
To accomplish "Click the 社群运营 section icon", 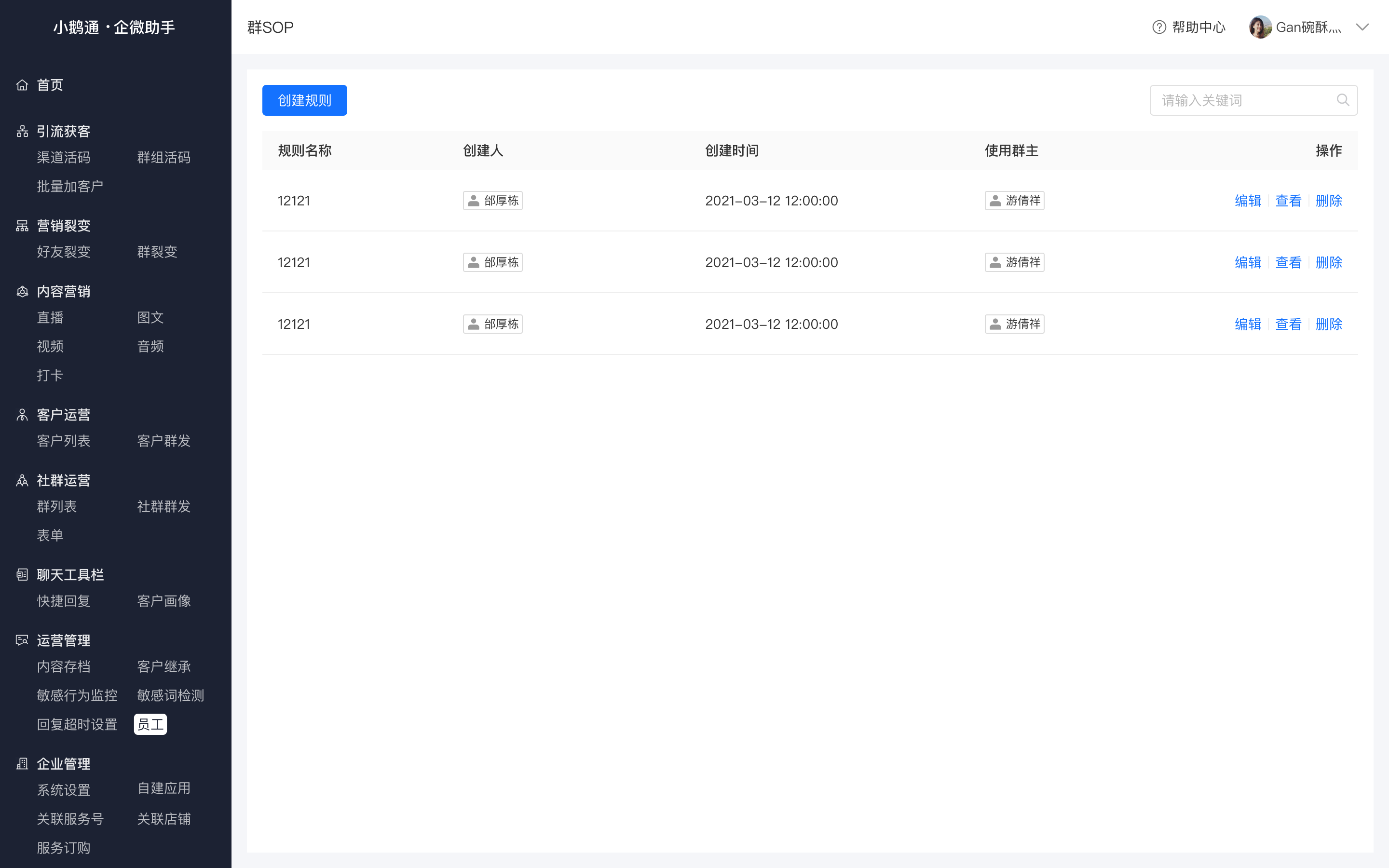I will (22, 480).
